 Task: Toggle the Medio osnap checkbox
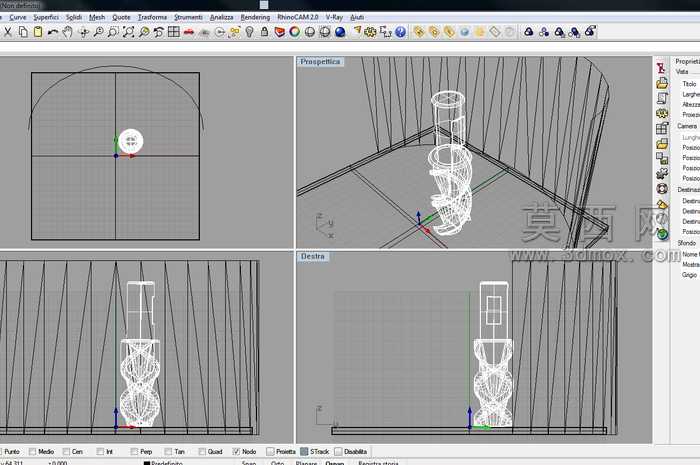tap(32, 452)
